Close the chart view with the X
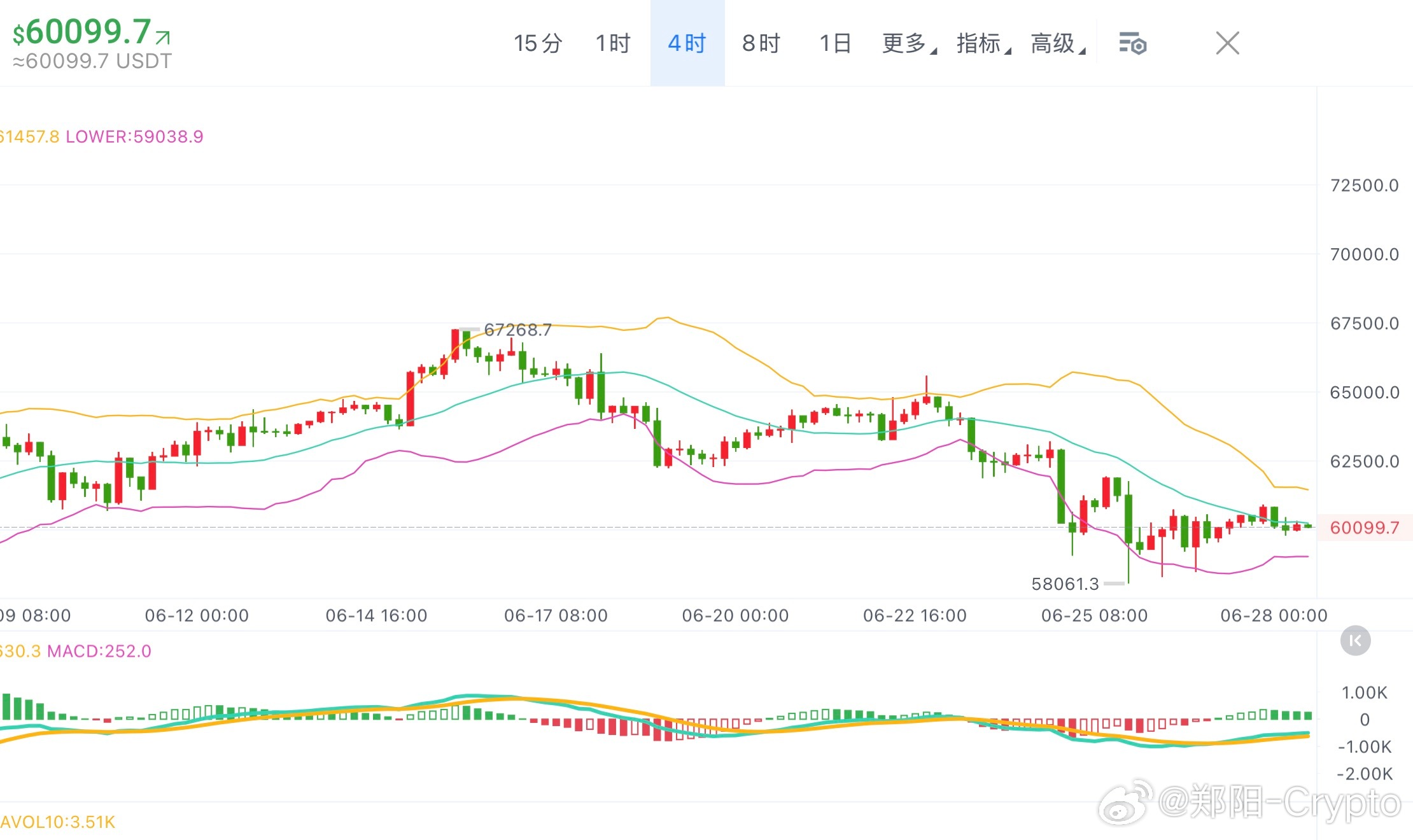Viewport: 1413px width, 840px height. pyautogui.click(x=1227, y=43)
